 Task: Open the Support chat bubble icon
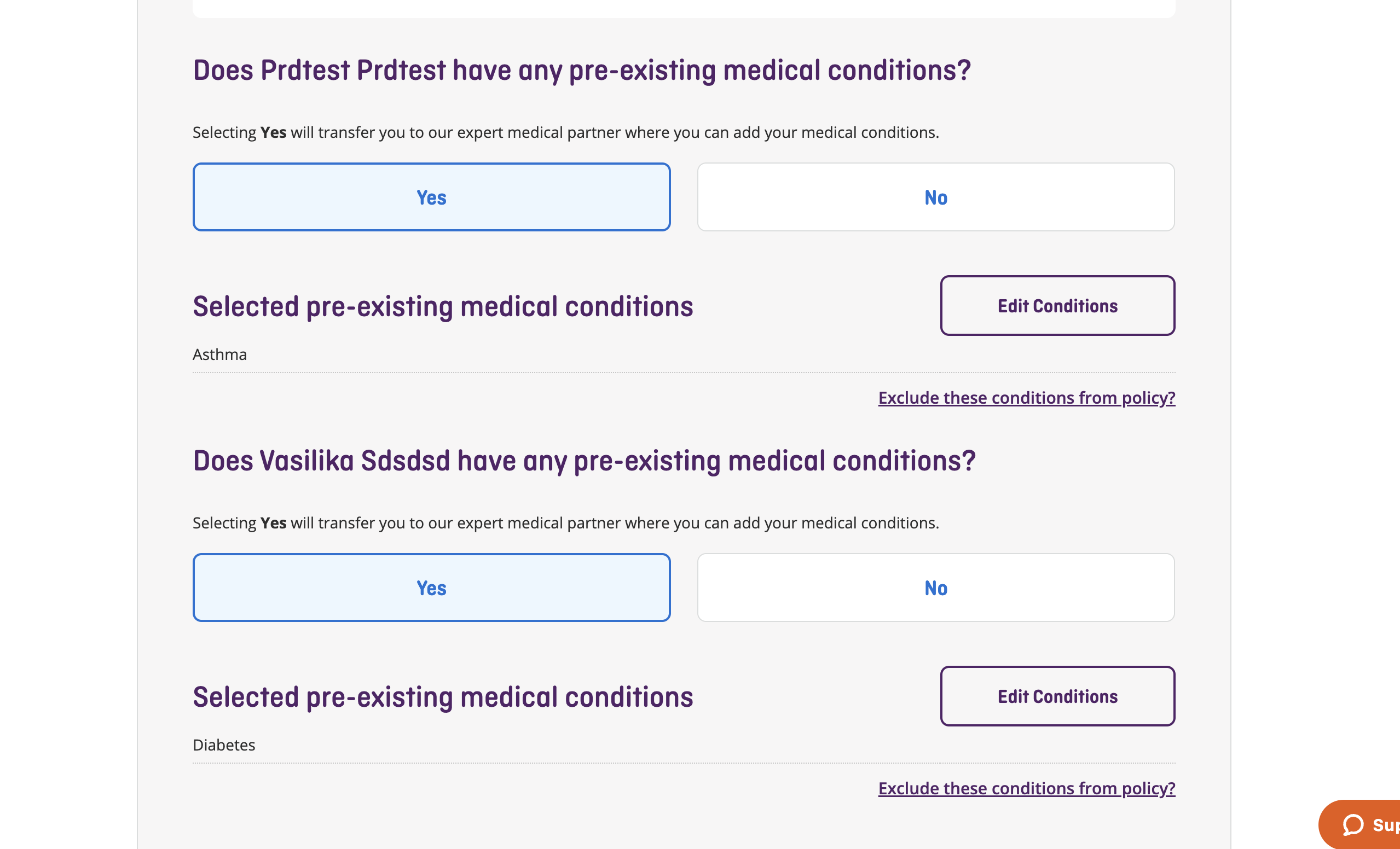1353,824
